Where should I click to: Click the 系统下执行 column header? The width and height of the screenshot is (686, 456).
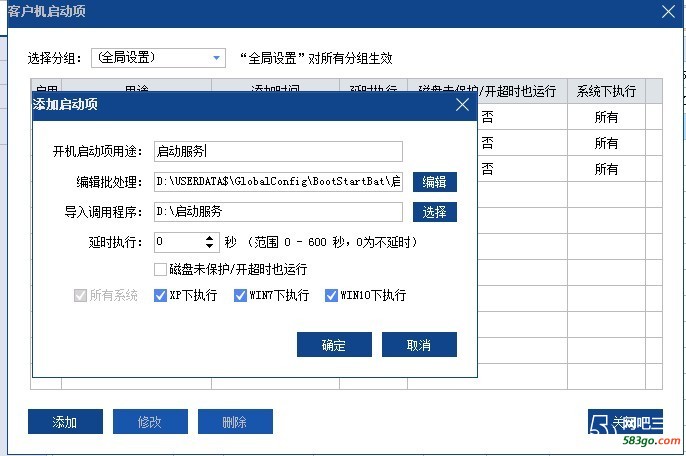point(606,91)
